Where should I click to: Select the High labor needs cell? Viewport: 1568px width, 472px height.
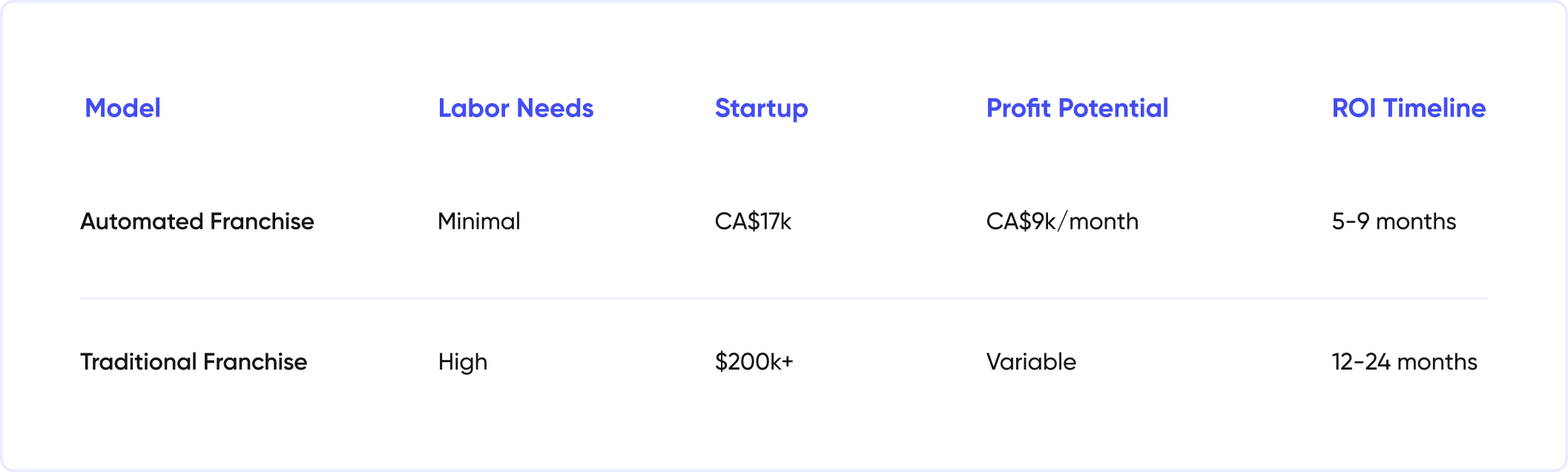(x=463, y=361)
